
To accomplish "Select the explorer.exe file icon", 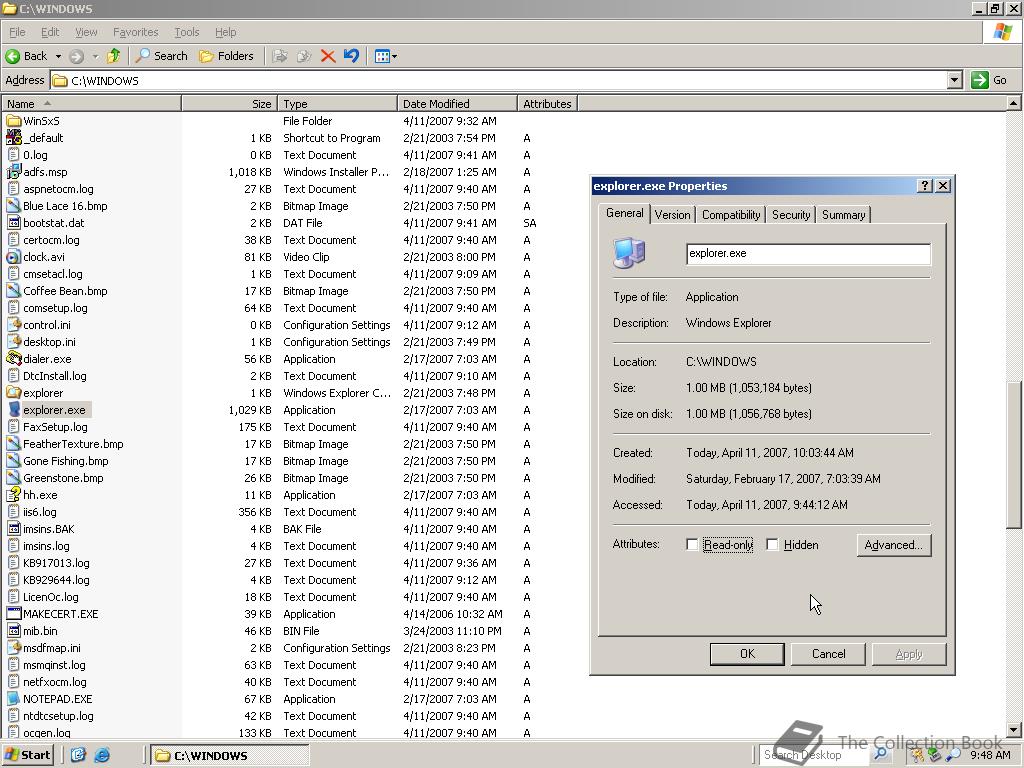I will coord(14,409).
